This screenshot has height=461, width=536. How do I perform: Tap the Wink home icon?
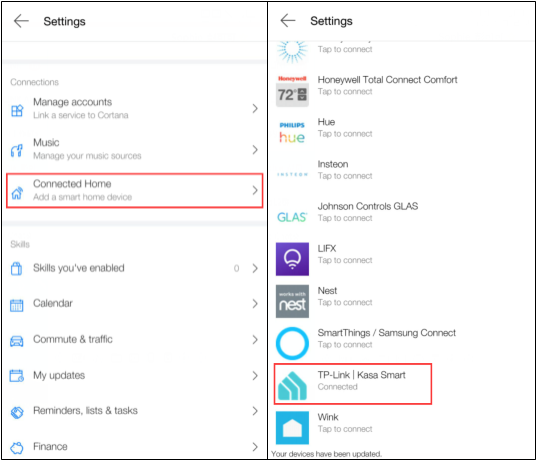(x=292, y=428)
